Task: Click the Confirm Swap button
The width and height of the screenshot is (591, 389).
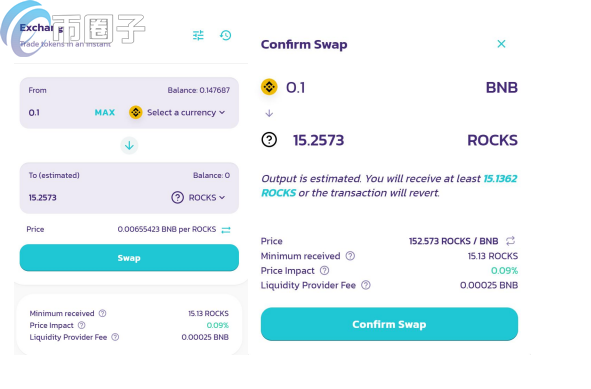Action: tap(389, 324)
